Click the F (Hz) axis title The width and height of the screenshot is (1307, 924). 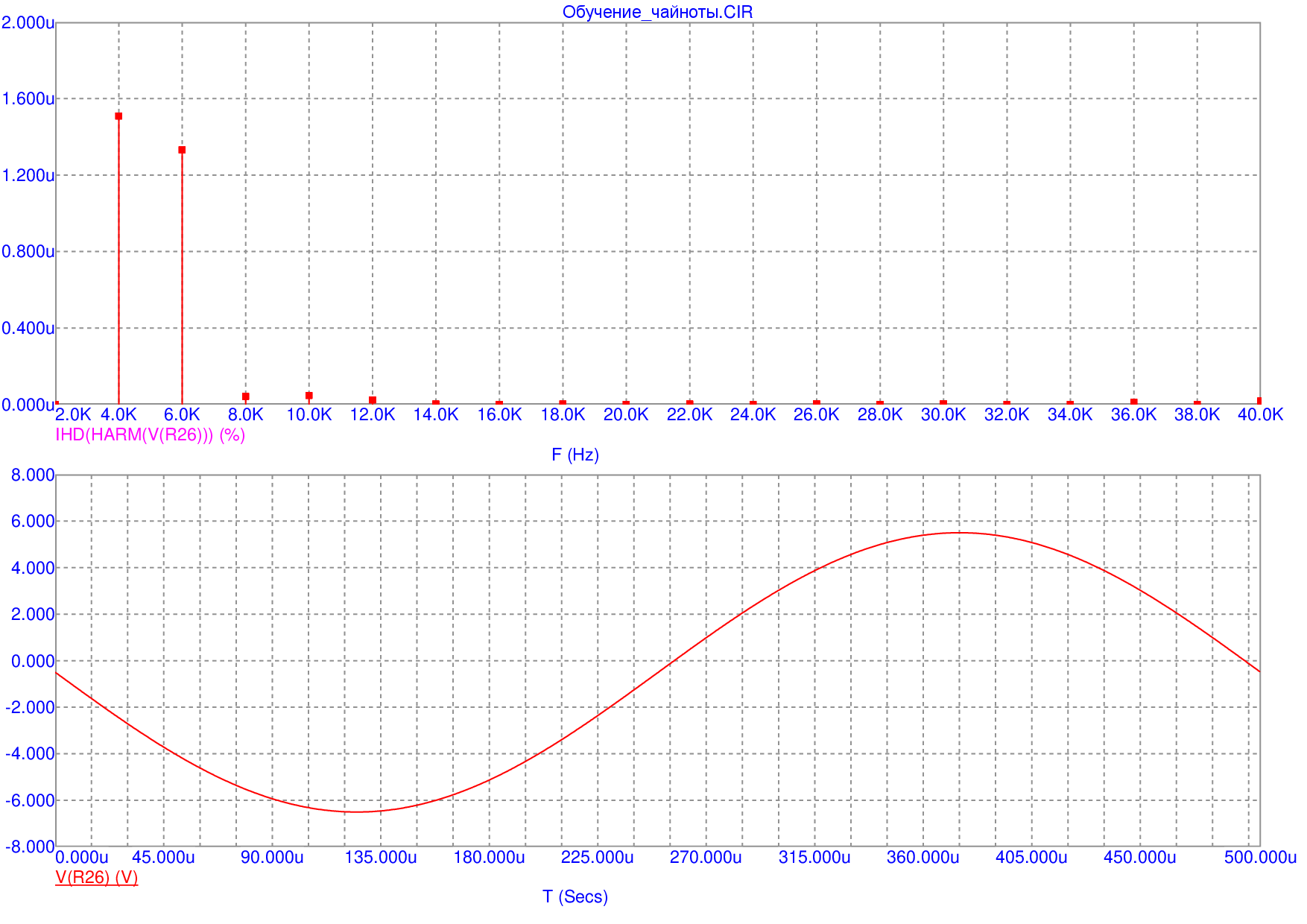(x=575, y=455)
